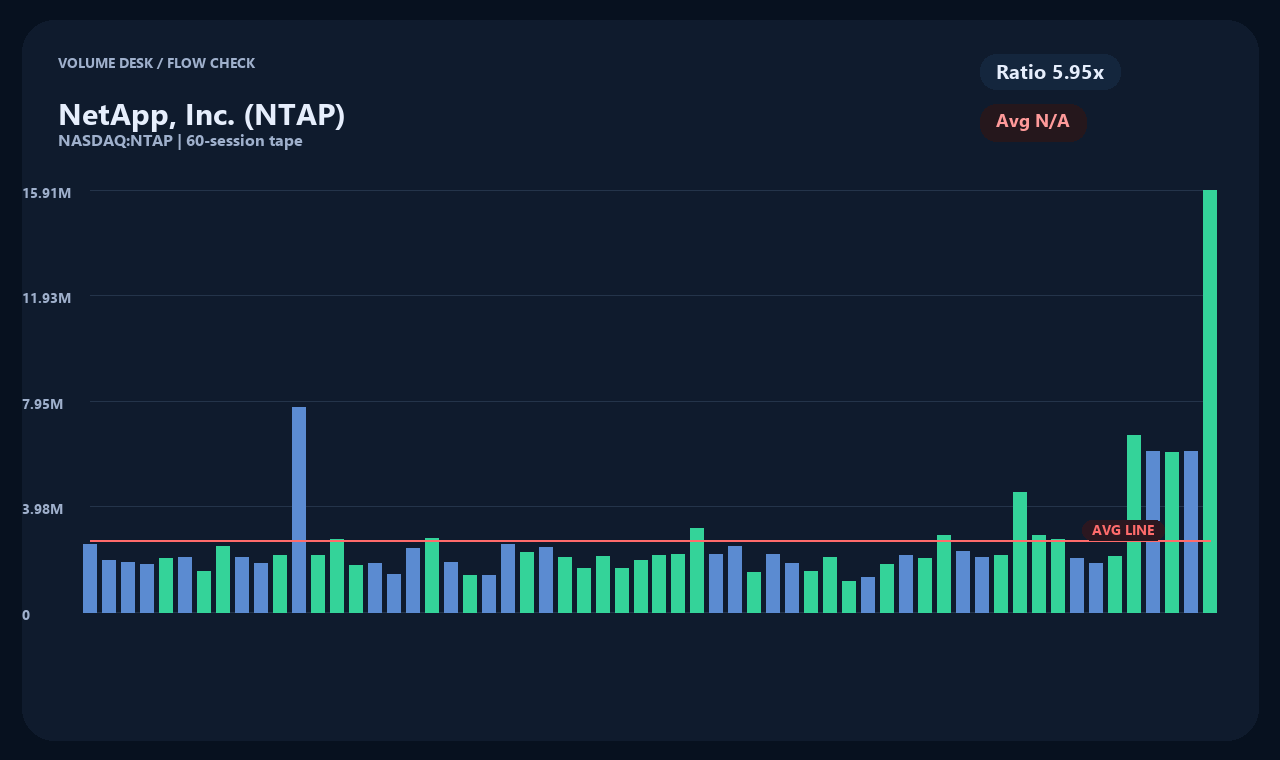Viewport: 1280px width, 760px height.
Task: Click the 15.91M axis label
Action: pos(46,192)
